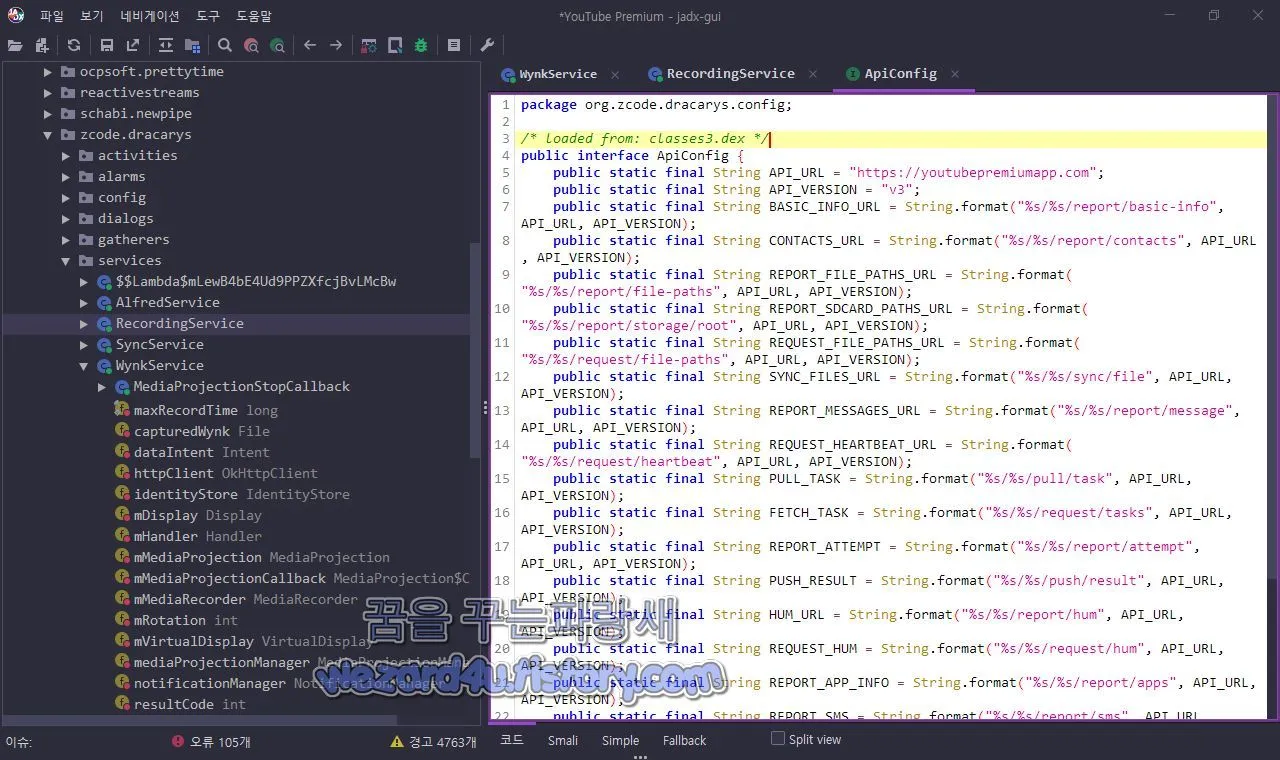Image resolution: width=1280 pixels, height=760 pixels.
Task: Select the mMediaRecorder field
Action: point(246,600)
